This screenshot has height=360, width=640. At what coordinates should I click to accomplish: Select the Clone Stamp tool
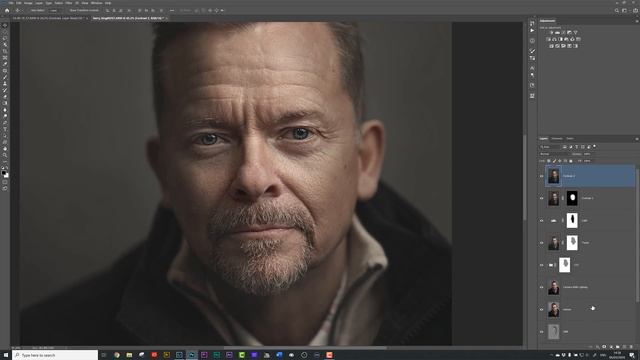point(5,84)
